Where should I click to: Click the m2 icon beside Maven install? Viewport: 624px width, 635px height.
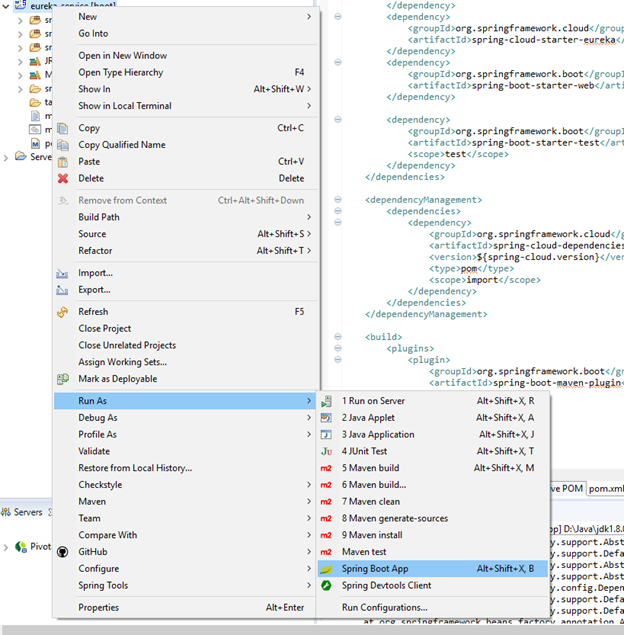click(326, 535)
